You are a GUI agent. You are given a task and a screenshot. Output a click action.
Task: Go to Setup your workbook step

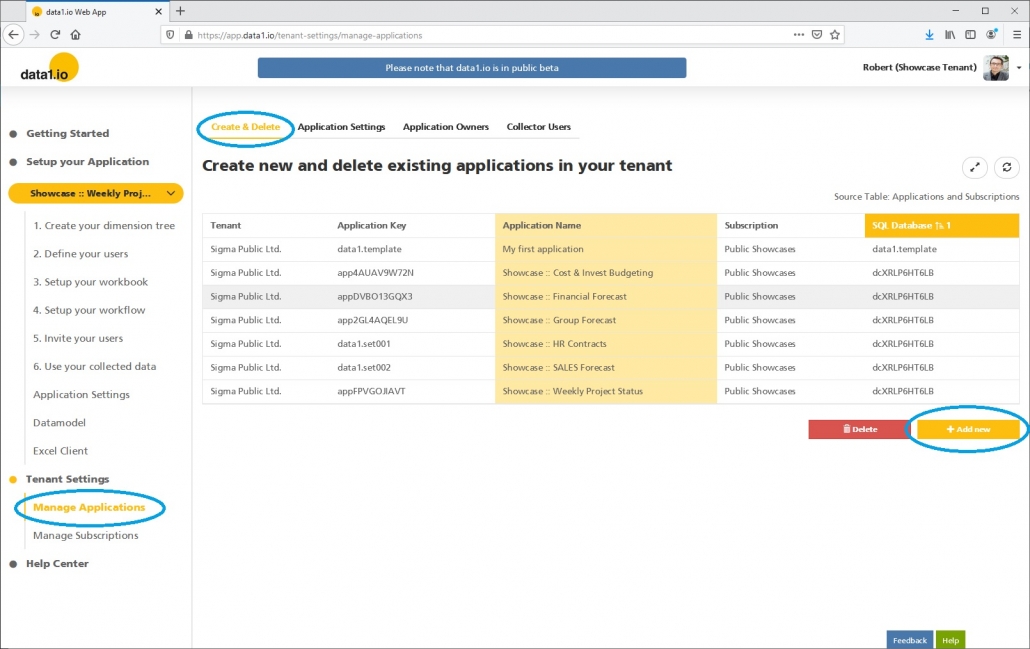point(90,282)
